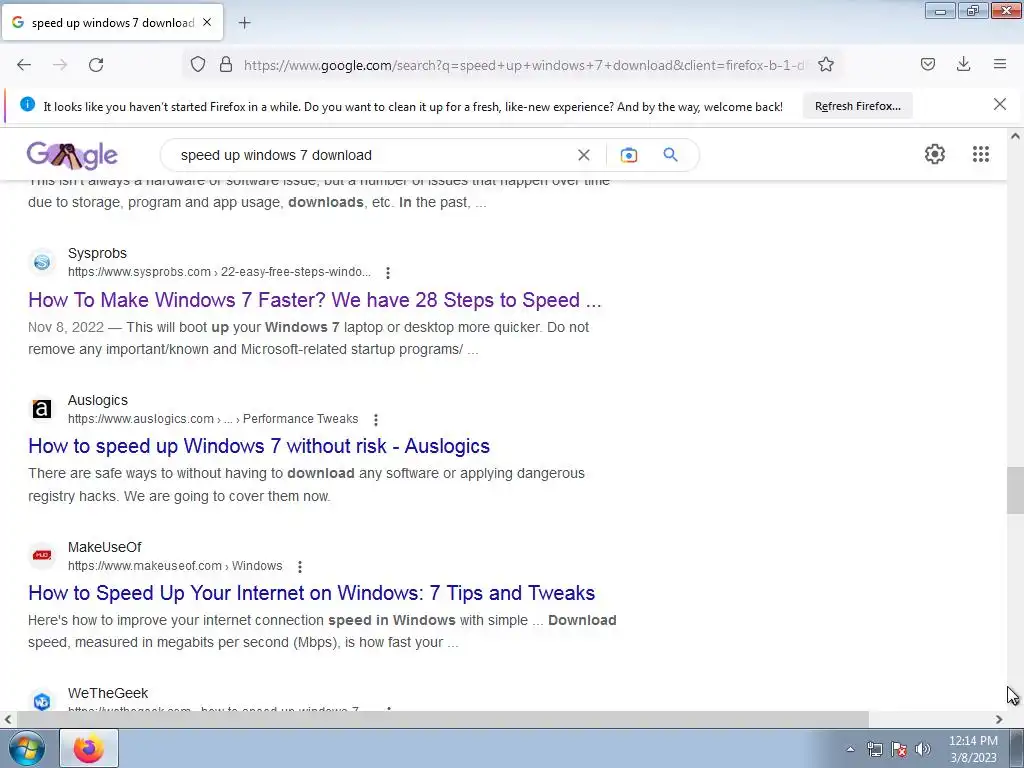Click the auslogics.com Performance Tweaks breadcrumb
Viewport: 1024px width, 768px height.
click(213, 419)
